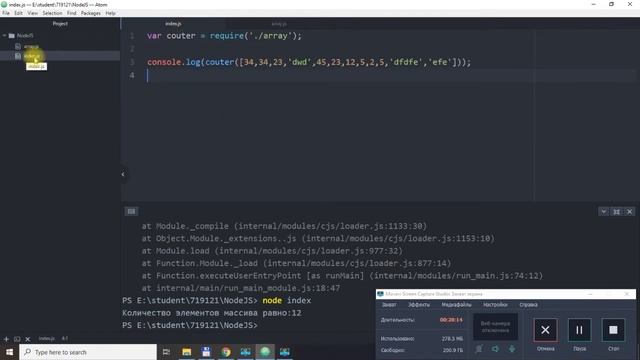This screenshot has height=360, width=640.
Task: Stop the screen recording
Action: [613, 330]
